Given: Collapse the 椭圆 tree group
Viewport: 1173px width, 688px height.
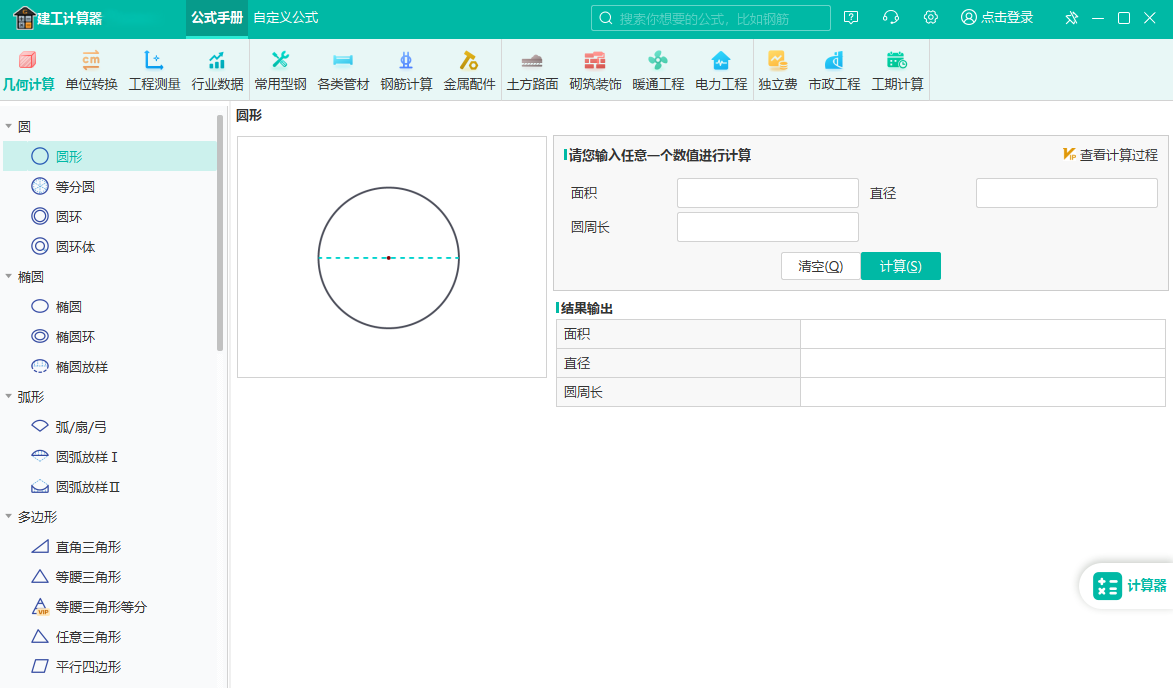Looking at the screenshot, I should point(9,277).
